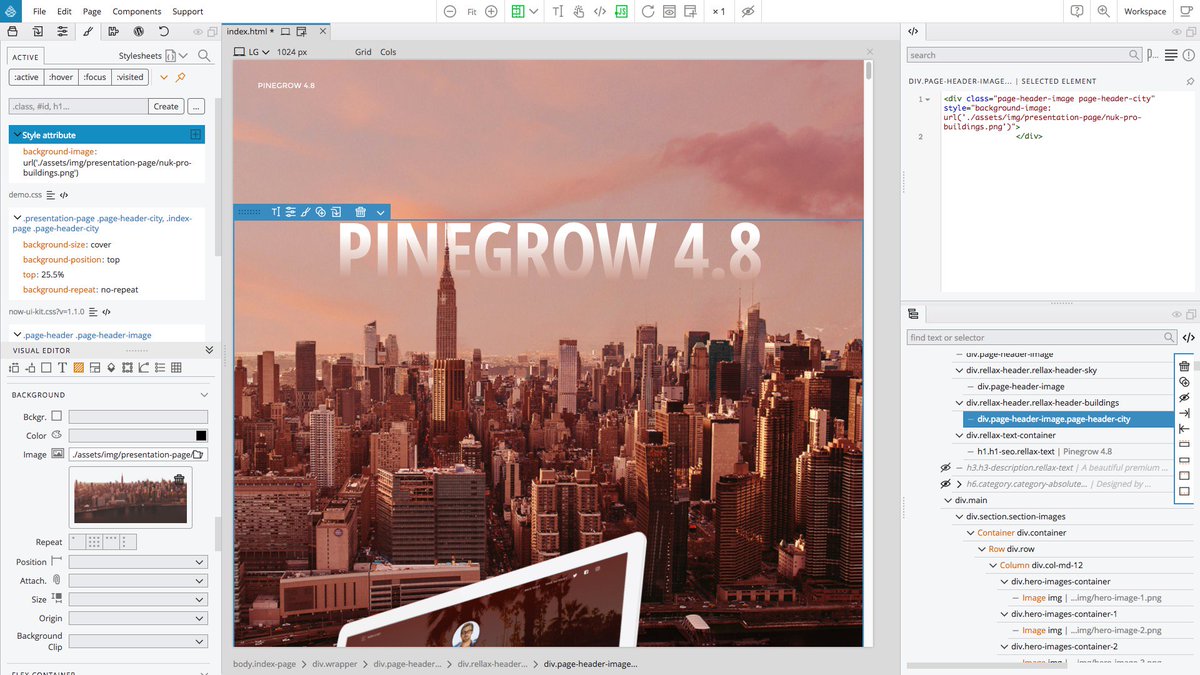This screenshot has height=675, width=1200.
Task: Click the coffee cup icon
Action: click(x=1186, y=11)
